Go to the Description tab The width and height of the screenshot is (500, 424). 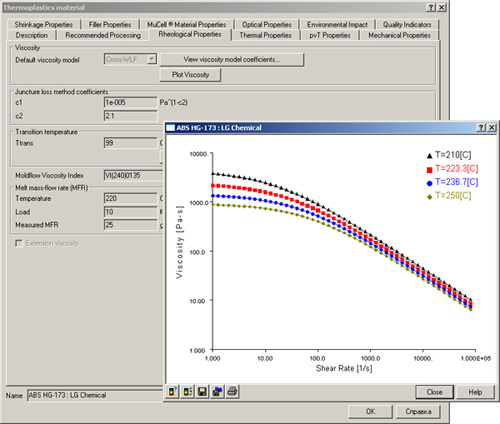click(32, 35)
